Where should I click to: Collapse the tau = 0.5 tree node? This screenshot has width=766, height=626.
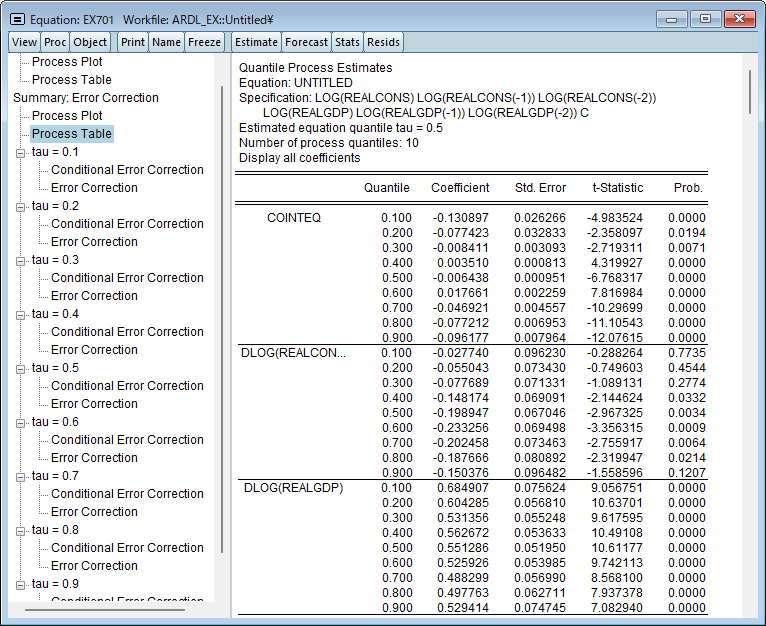click(20, 368)
